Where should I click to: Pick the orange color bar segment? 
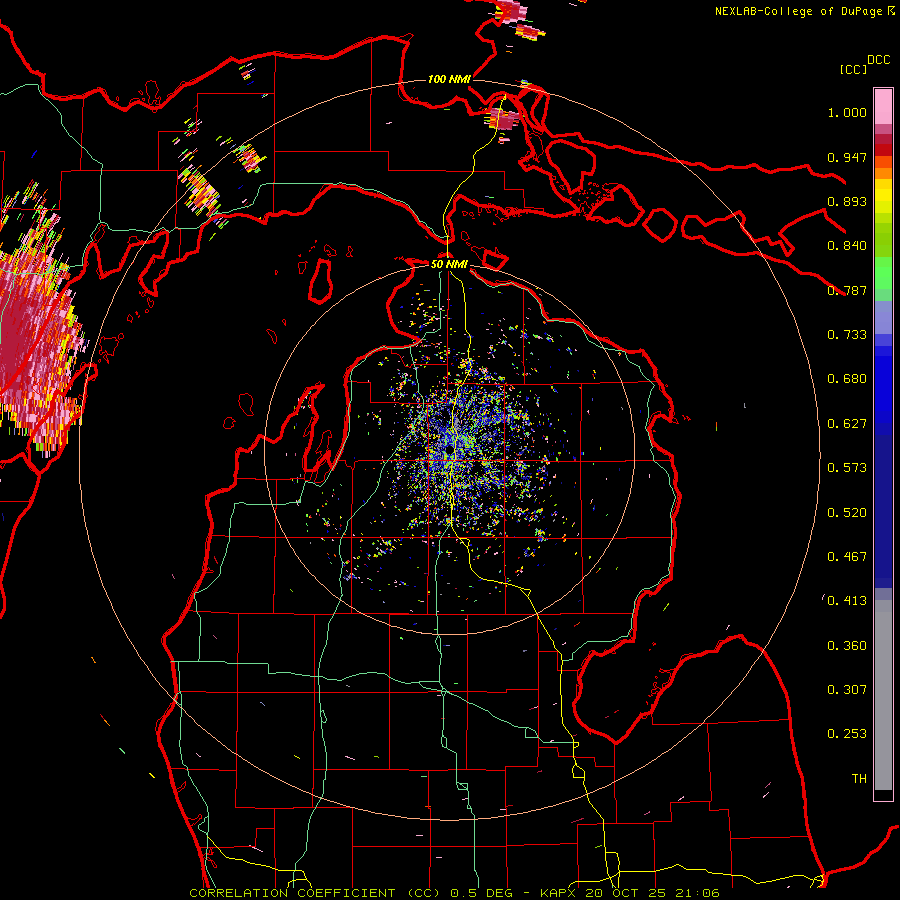coord(883,173)
